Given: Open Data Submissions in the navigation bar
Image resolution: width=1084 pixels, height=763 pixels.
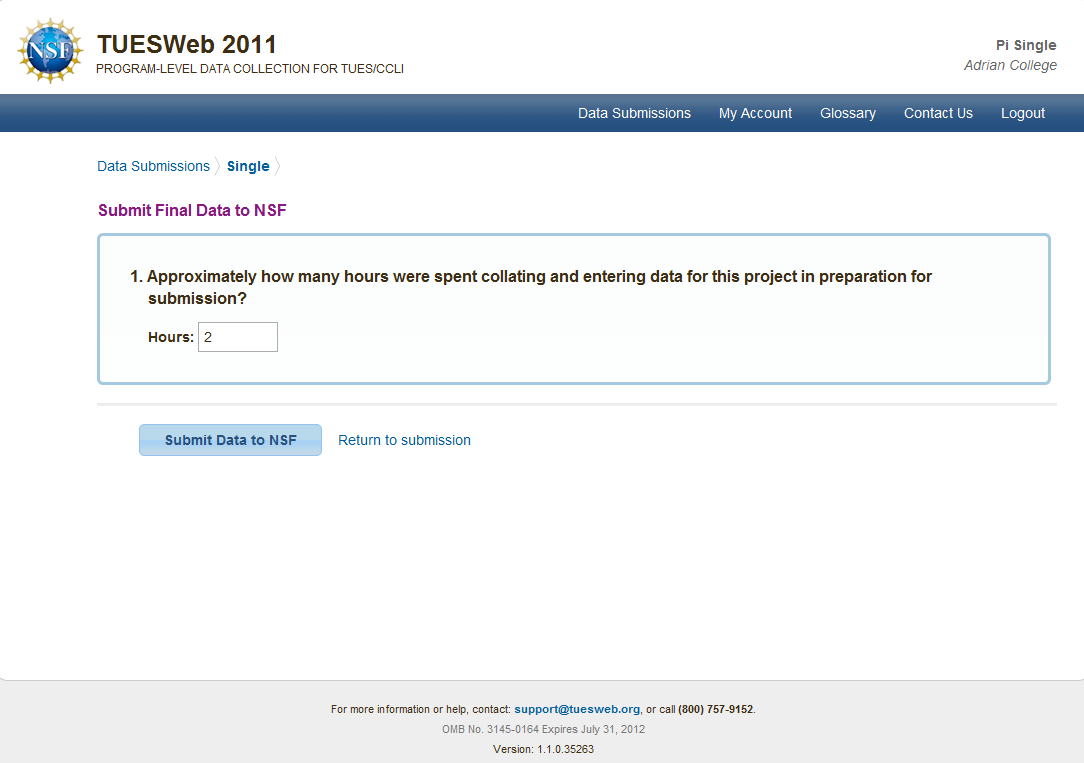Looking at the screenshot, I should 634,113.
